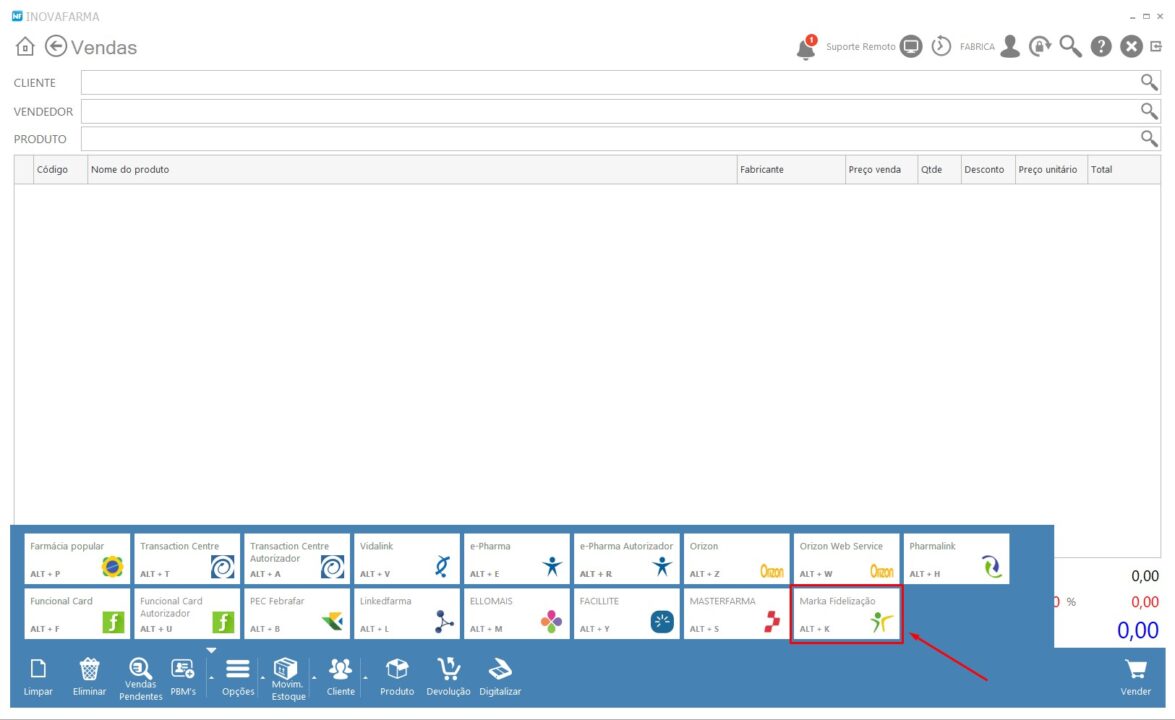The image size is (1175, 720).
Task: Expand small arrow between Cliente and Produto
Action: pos(365,677)
